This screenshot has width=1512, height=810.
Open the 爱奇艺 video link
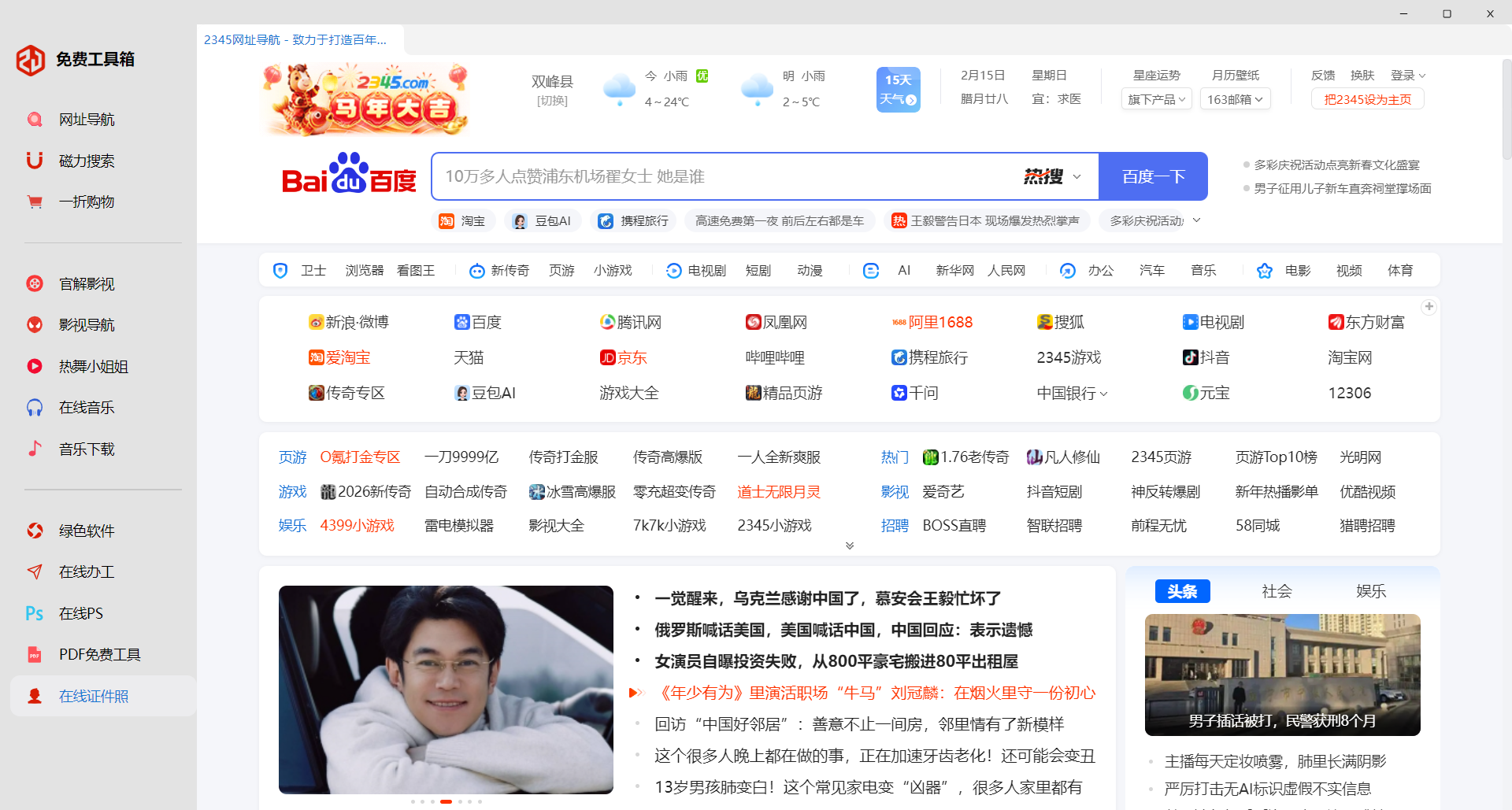click(943, 492)
